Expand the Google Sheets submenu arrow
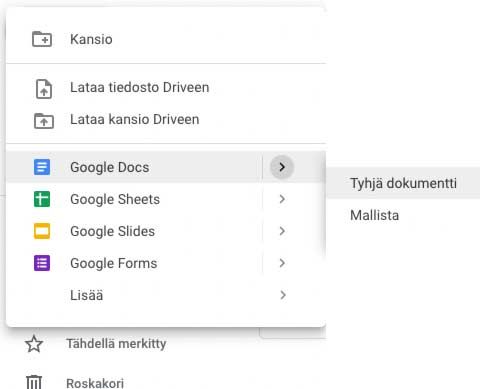 [282, 199]
